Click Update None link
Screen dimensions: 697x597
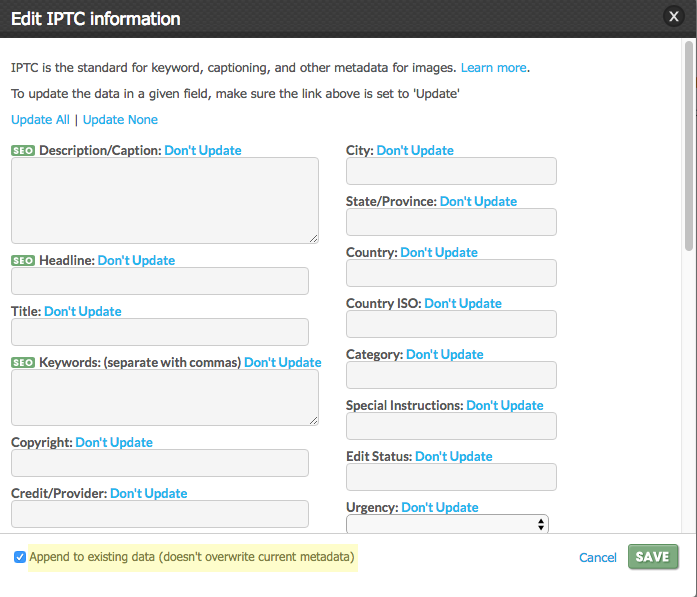click(120, 120)
